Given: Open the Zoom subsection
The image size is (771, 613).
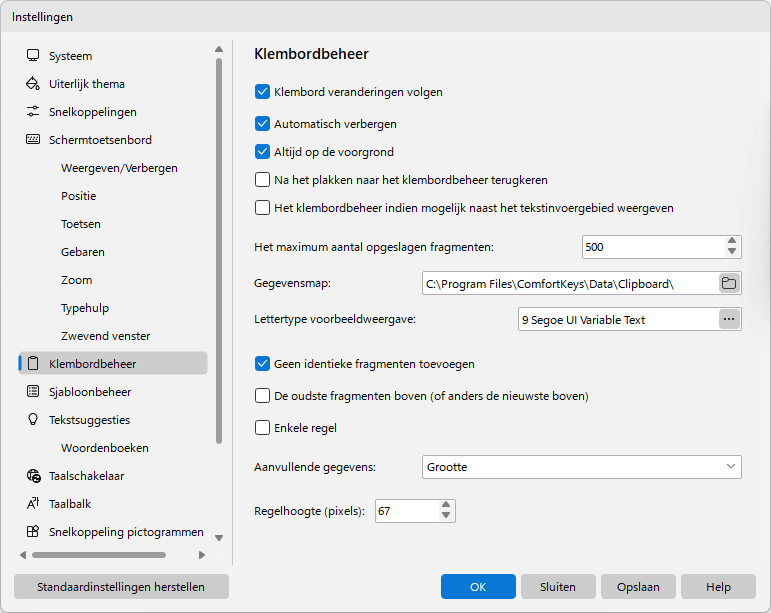Looking at the screenshot, I should (x=76, y=280).
